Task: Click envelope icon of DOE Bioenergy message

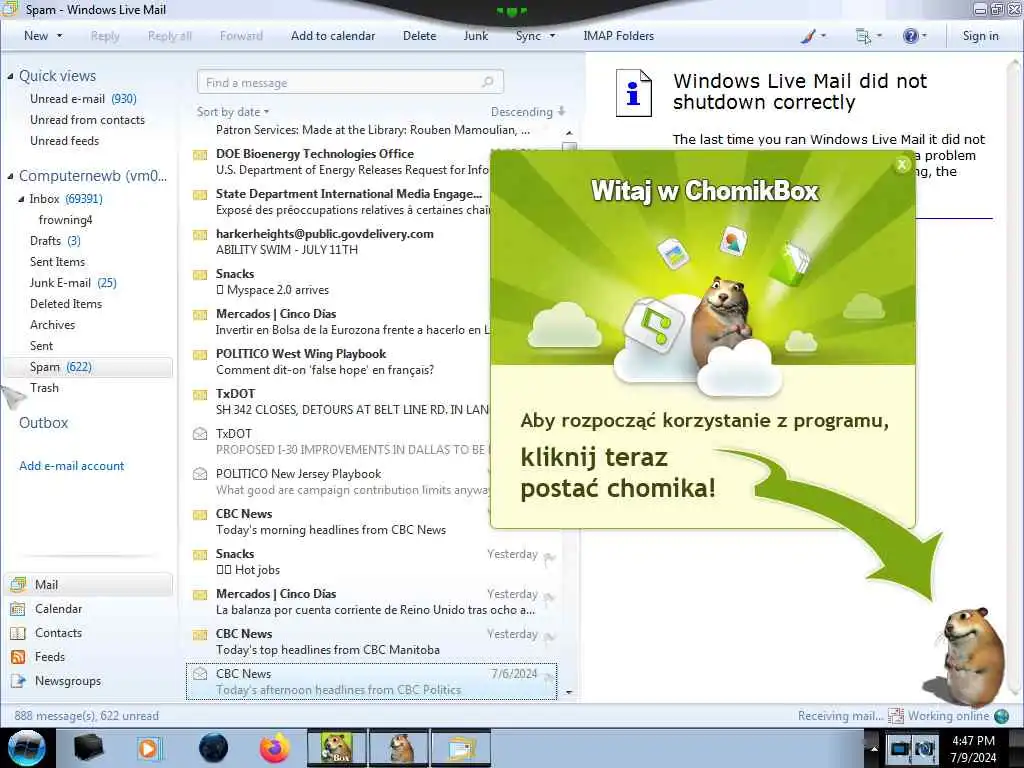Action: point(200,155)
